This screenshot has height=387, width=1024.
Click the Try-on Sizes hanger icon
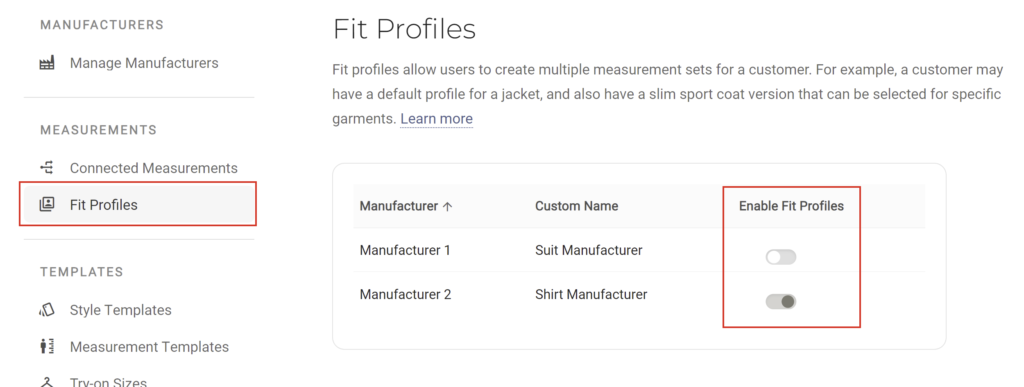click(x=47, y=382)
